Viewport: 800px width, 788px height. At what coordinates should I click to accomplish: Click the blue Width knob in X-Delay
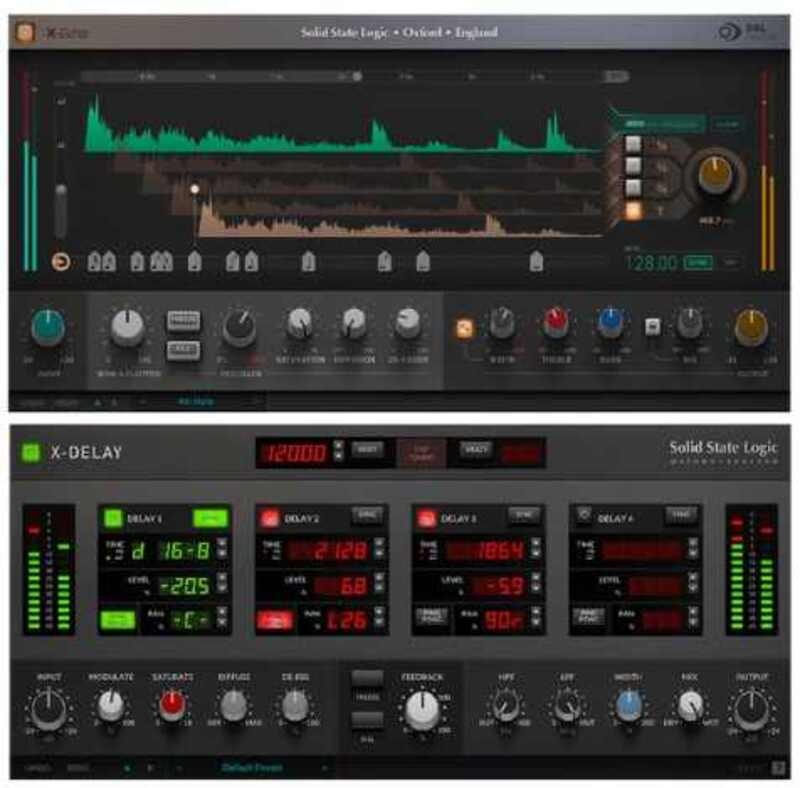627,706
